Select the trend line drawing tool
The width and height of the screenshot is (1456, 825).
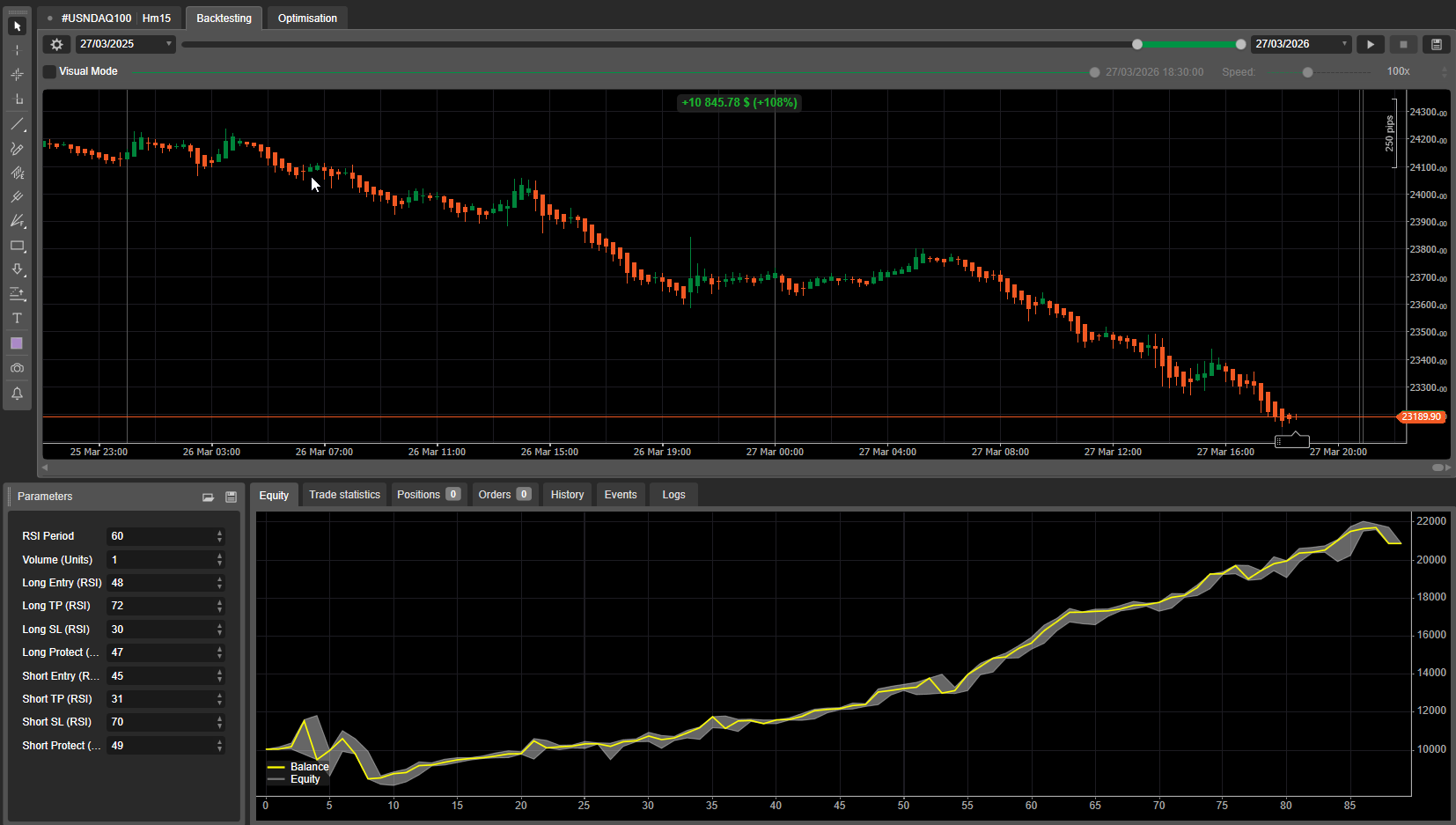(17, 122)
